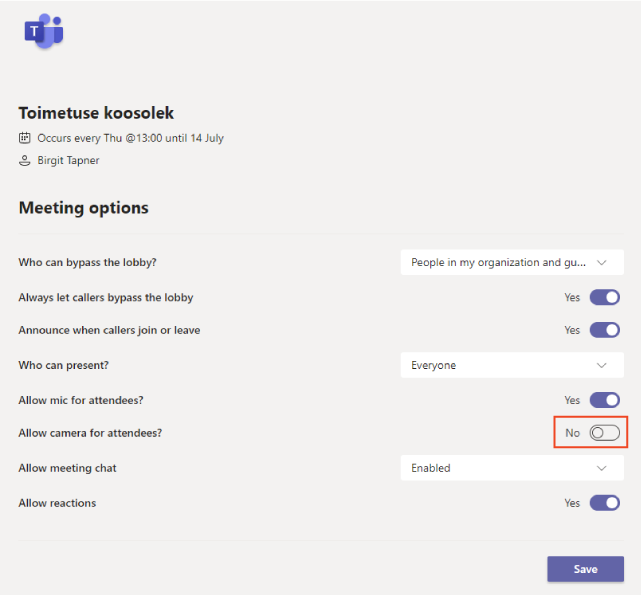Click the chevron icon in lobby bypass dropdown

[x=601, y=263]
